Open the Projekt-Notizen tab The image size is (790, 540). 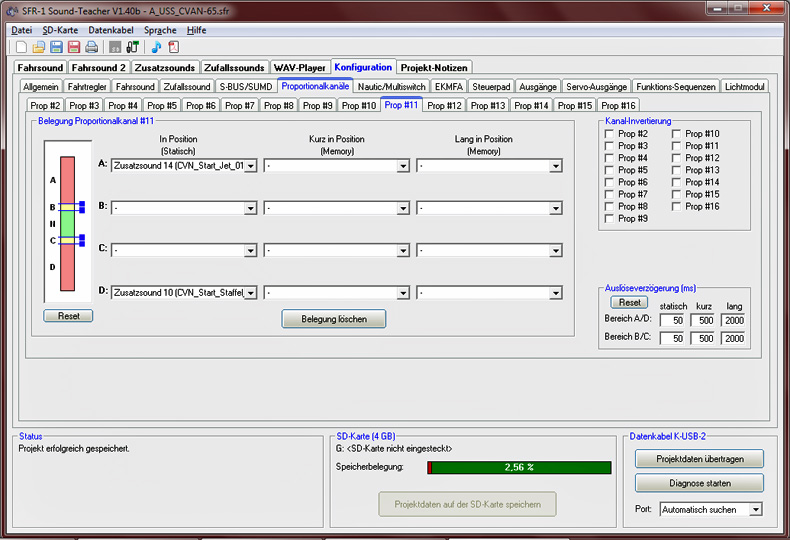(434, 68)
